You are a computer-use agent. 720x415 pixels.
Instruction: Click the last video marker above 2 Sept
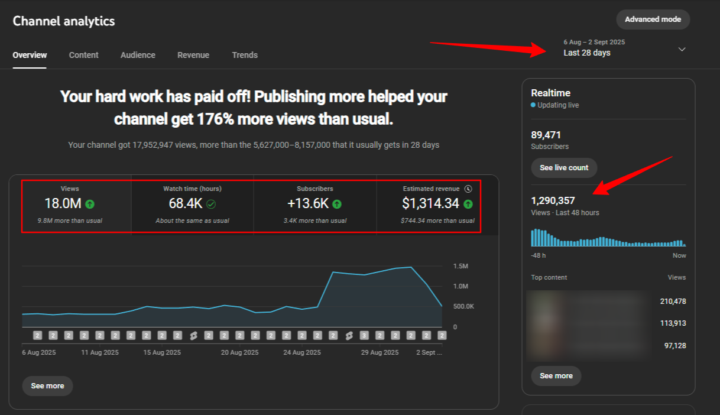click(442, 336)
